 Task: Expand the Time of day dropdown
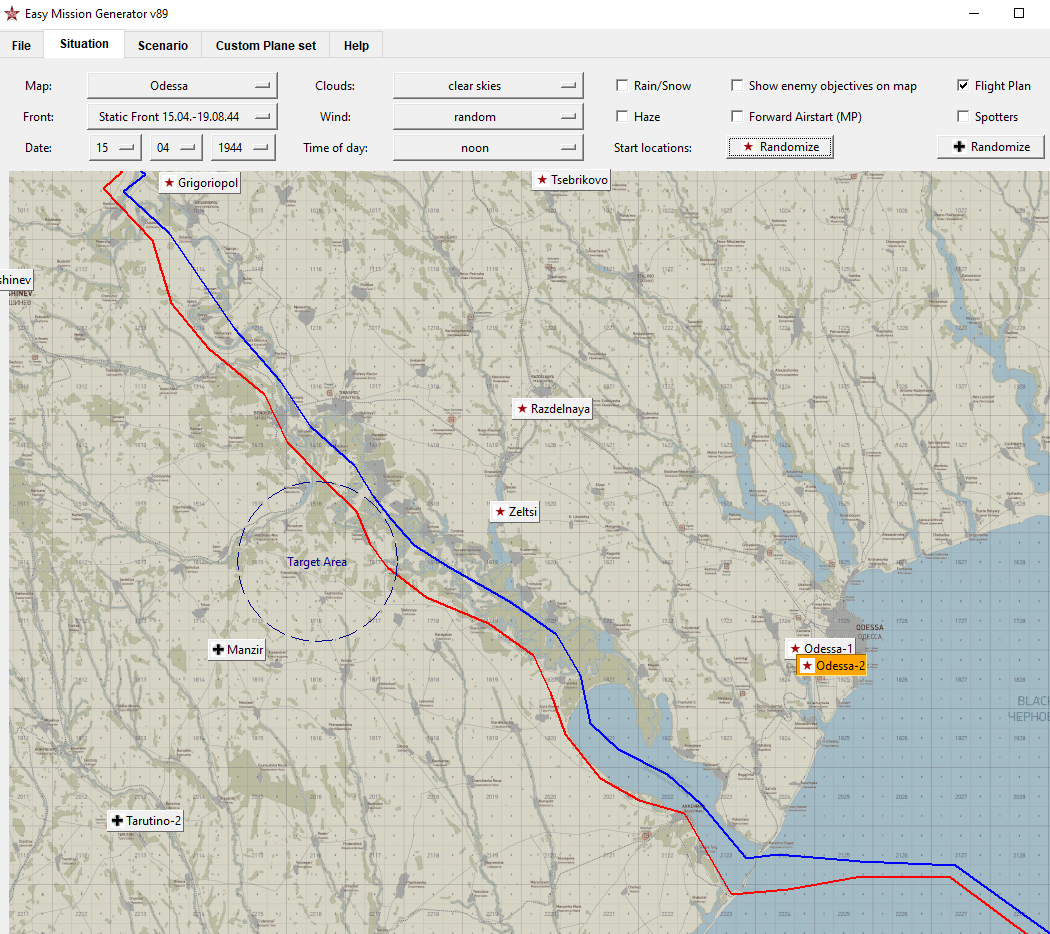click(488, 148)
